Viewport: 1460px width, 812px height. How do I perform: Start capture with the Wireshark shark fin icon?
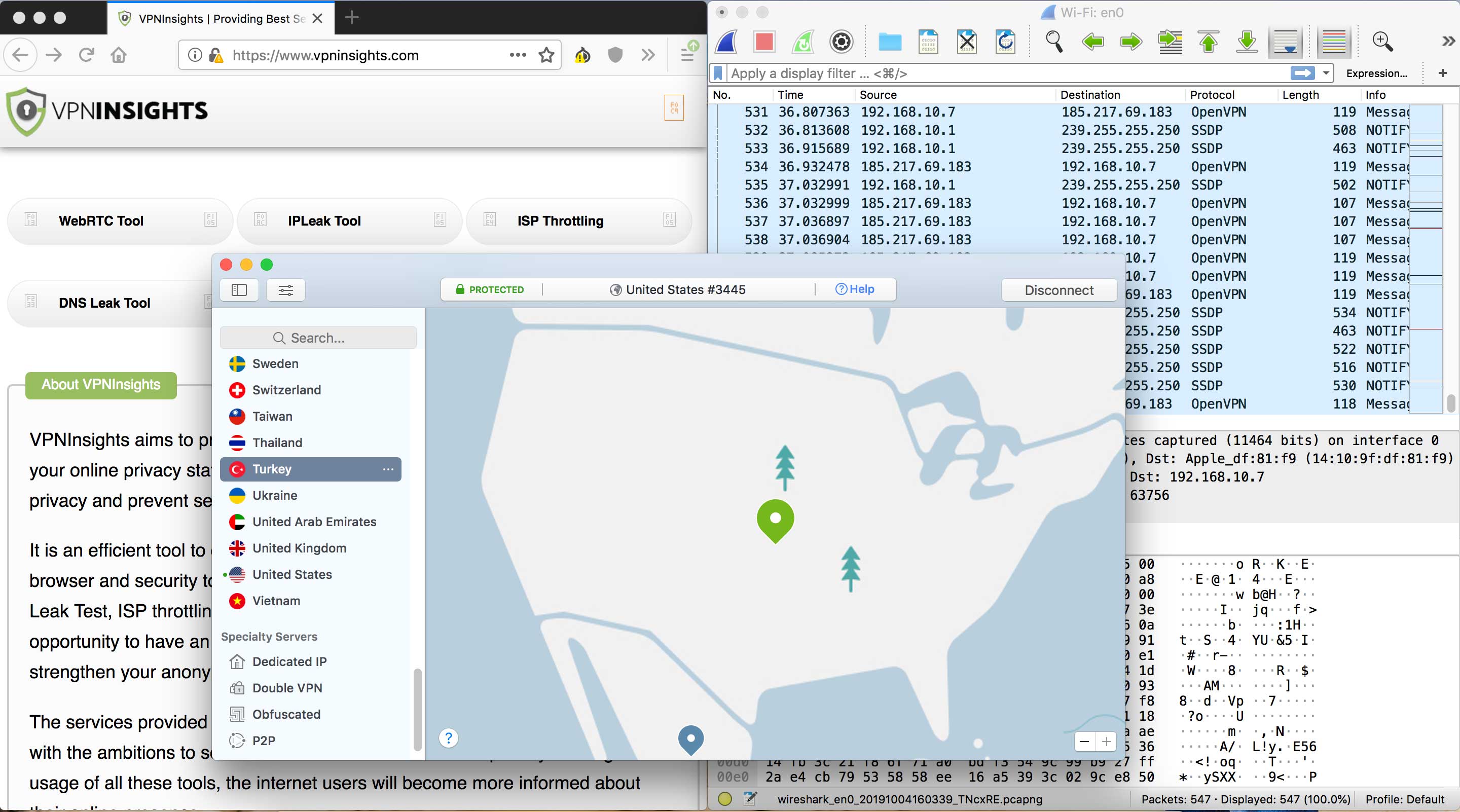pyautogui.click(x=726, y=42)
